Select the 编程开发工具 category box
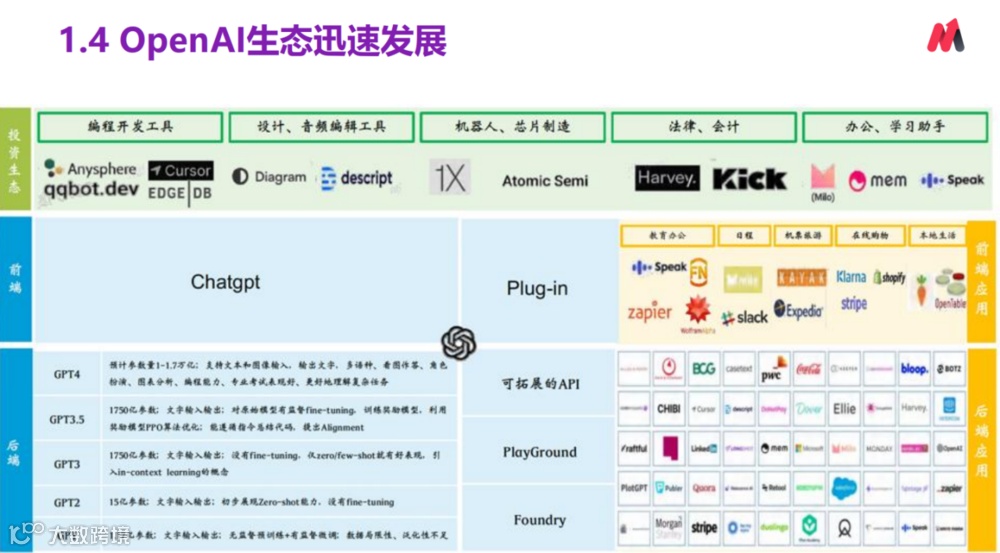The image size is (1000, 553). pos(130,126)
